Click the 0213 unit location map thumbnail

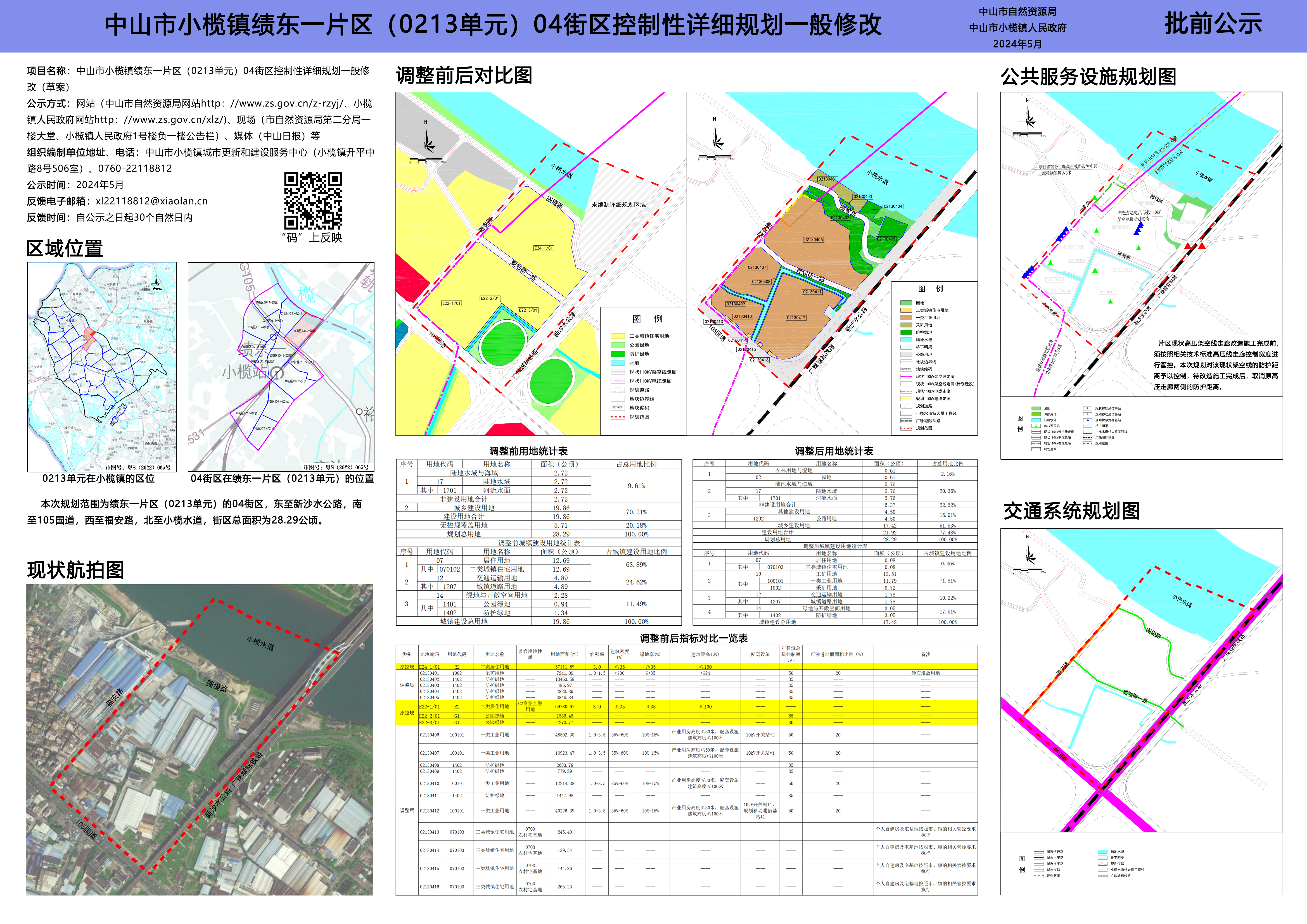[102, 367]
